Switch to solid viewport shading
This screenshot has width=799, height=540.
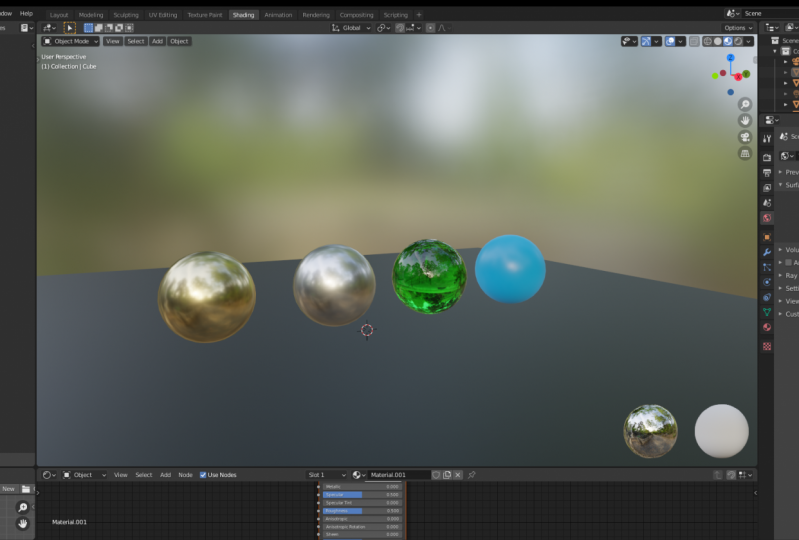point(717,41)
